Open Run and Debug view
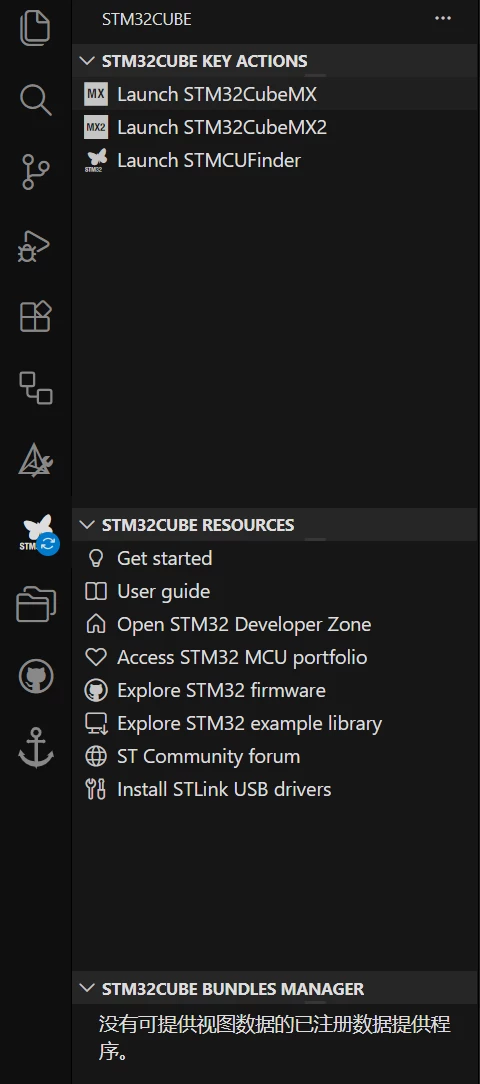 pyautogui.click(x=34, y=245)
